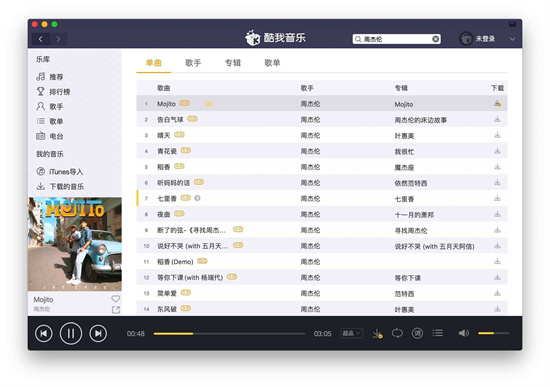
Task: Switch to the 歌单 tab
Action: (272, 63)
